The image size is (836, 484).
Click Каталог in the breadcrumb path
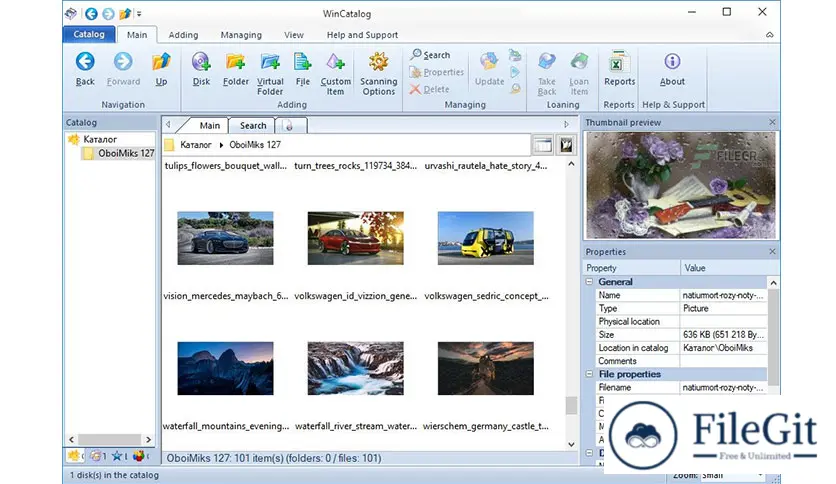pos(196,144)
